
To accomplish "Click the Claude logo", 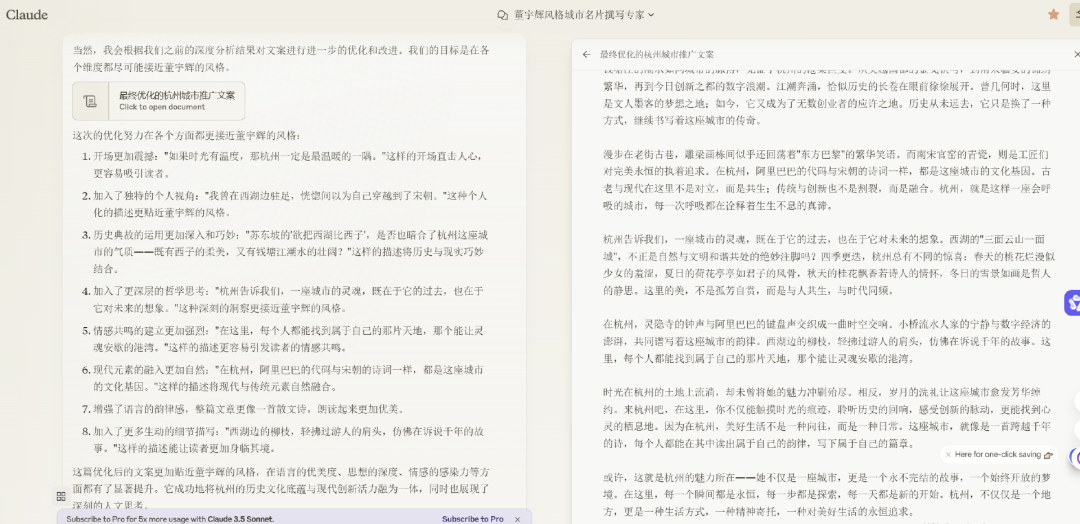I will click(x=27, y=14).
